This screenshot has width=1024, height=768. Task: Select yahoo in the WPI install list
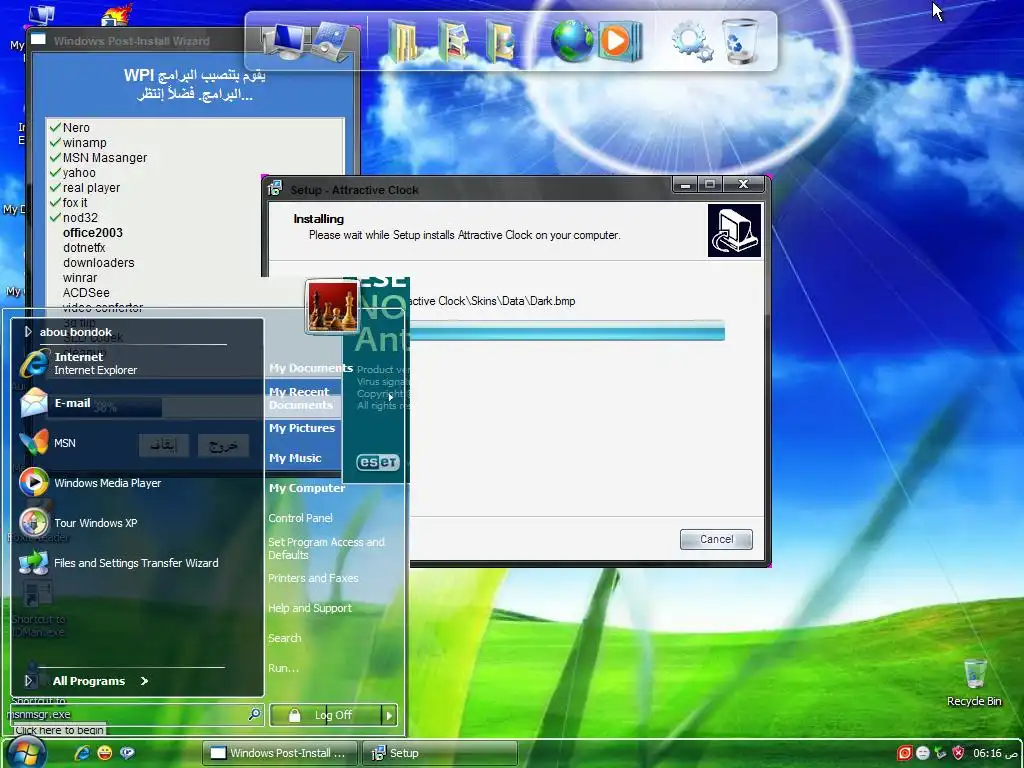coord(79,172)
